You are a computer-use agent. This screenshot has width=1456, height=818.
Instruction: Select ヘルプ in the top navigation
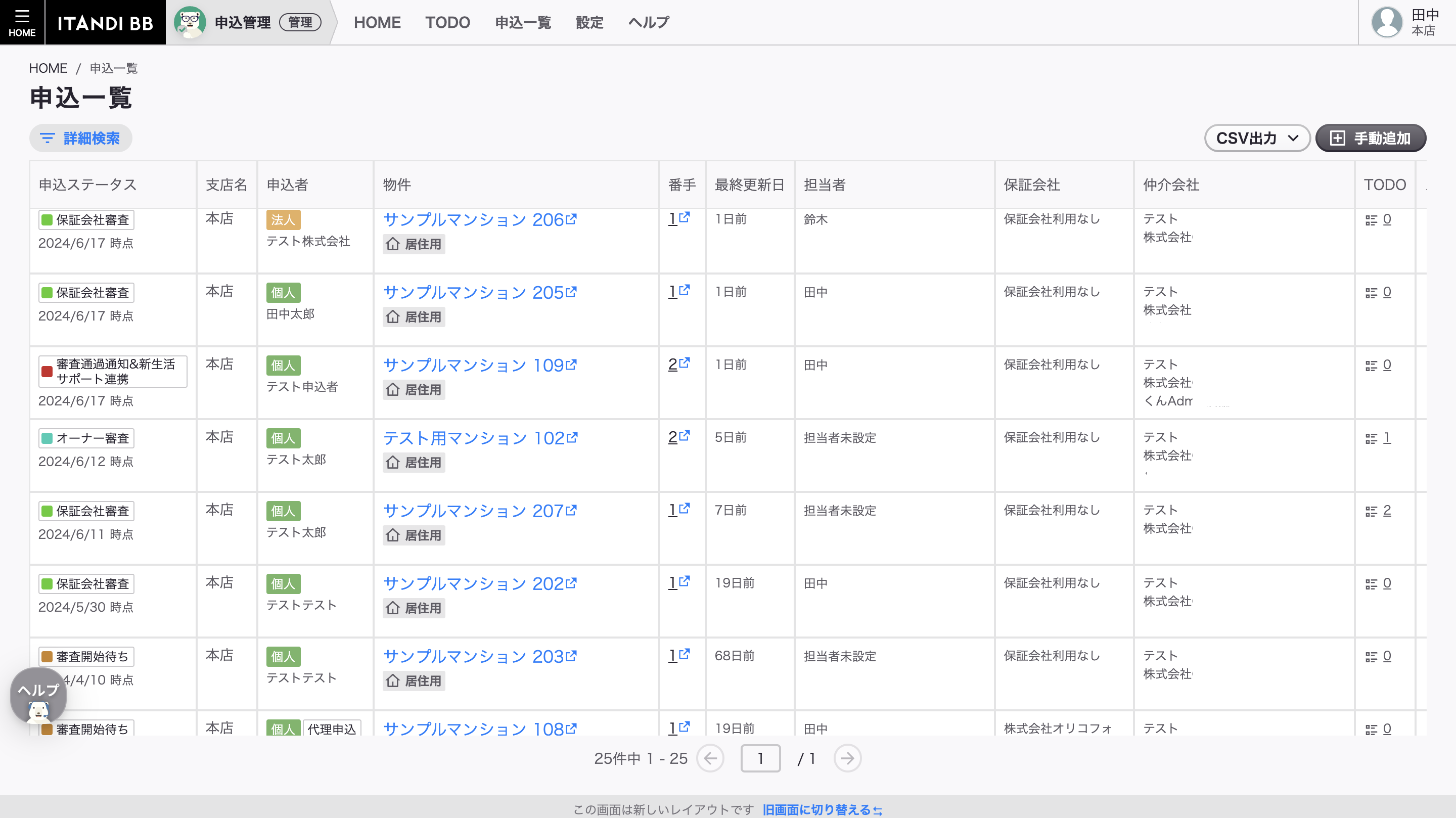(649, 23)
